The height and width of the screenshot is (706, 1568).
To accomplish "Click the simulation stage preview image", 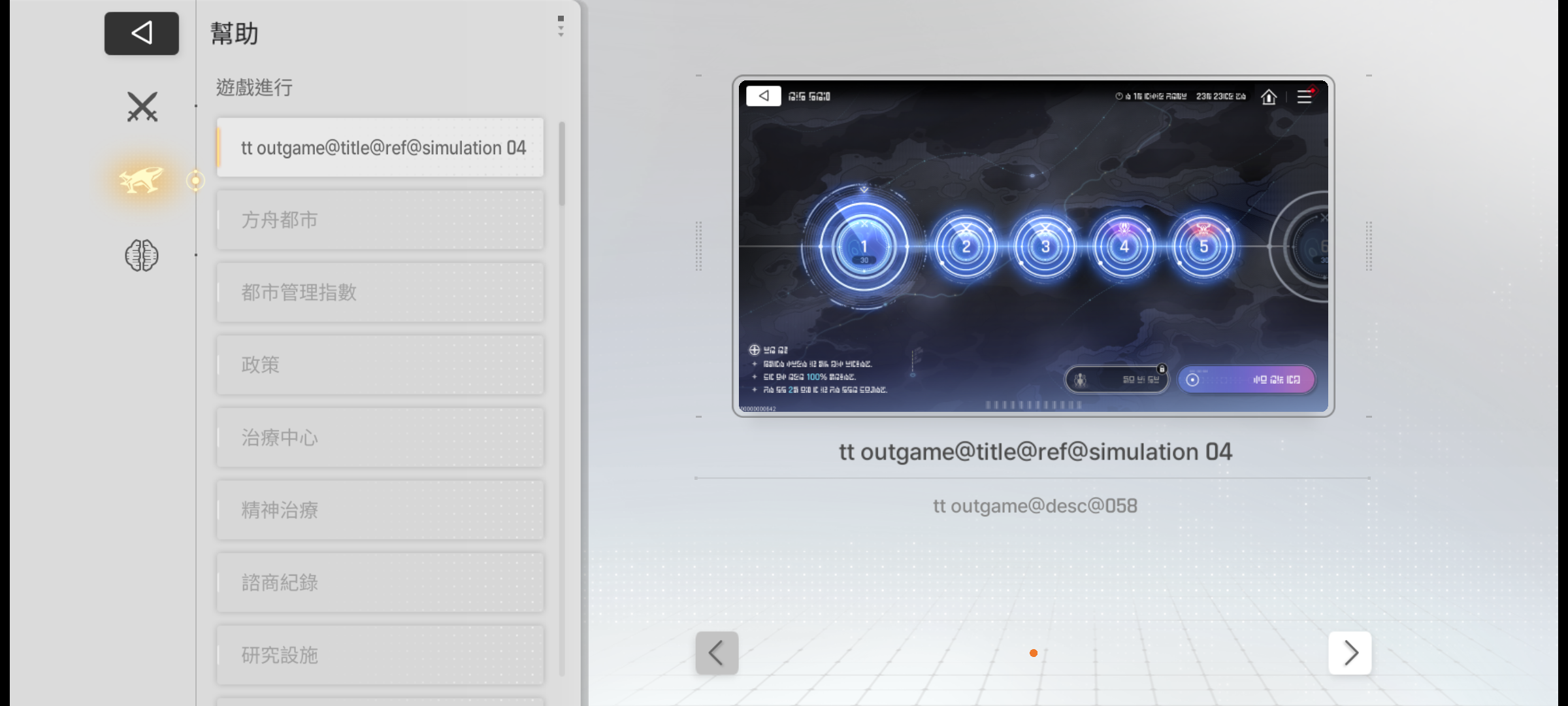I will click(x=1033, y=246).
